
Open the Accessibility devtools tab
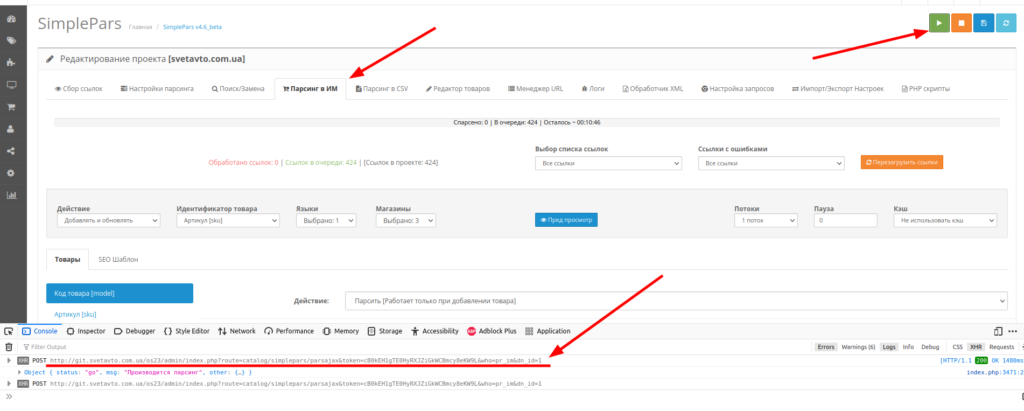click(x=434, y=331)
